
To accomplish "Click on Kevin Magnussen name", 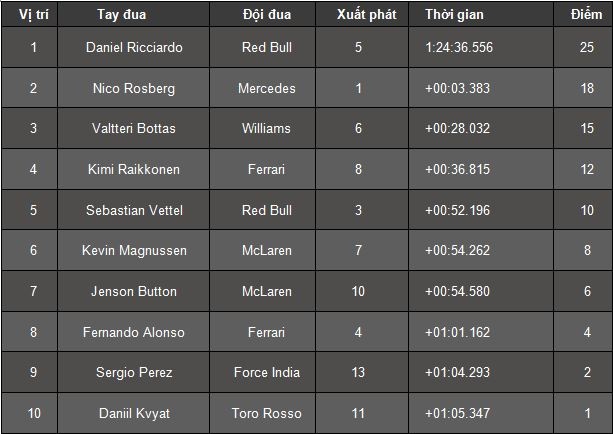I will pyautogui.click(x=134, y=250).
